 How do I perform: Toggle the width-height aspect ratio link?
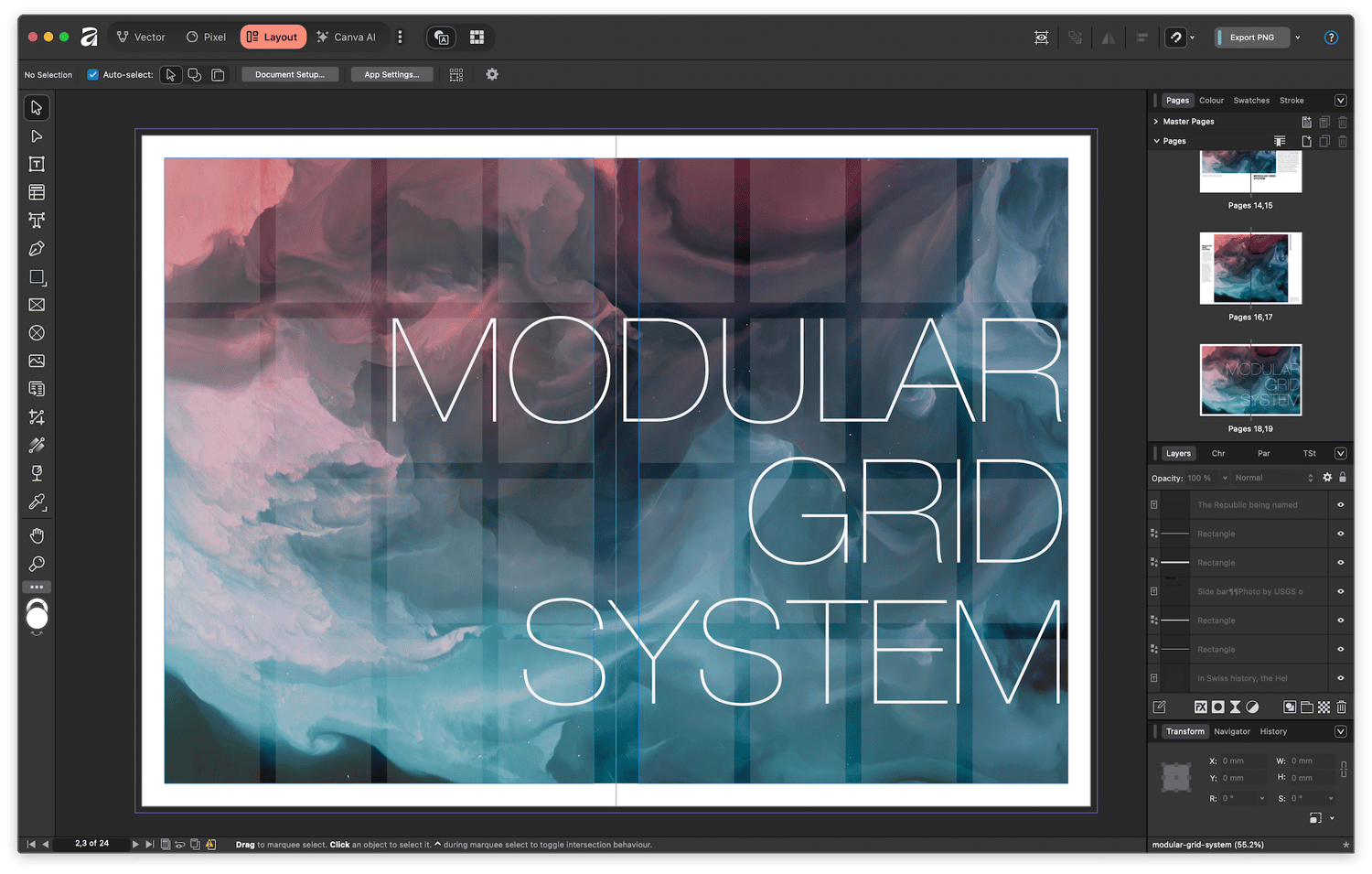(1343, 769)
